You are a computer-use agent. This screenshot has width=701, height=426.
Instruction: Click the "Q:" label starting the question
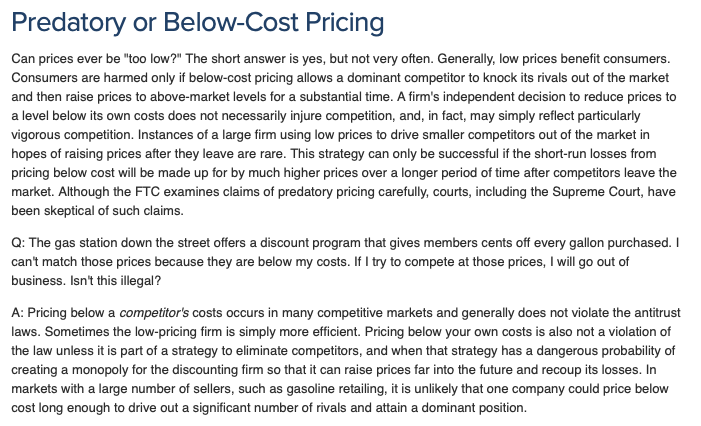(19, 243)
